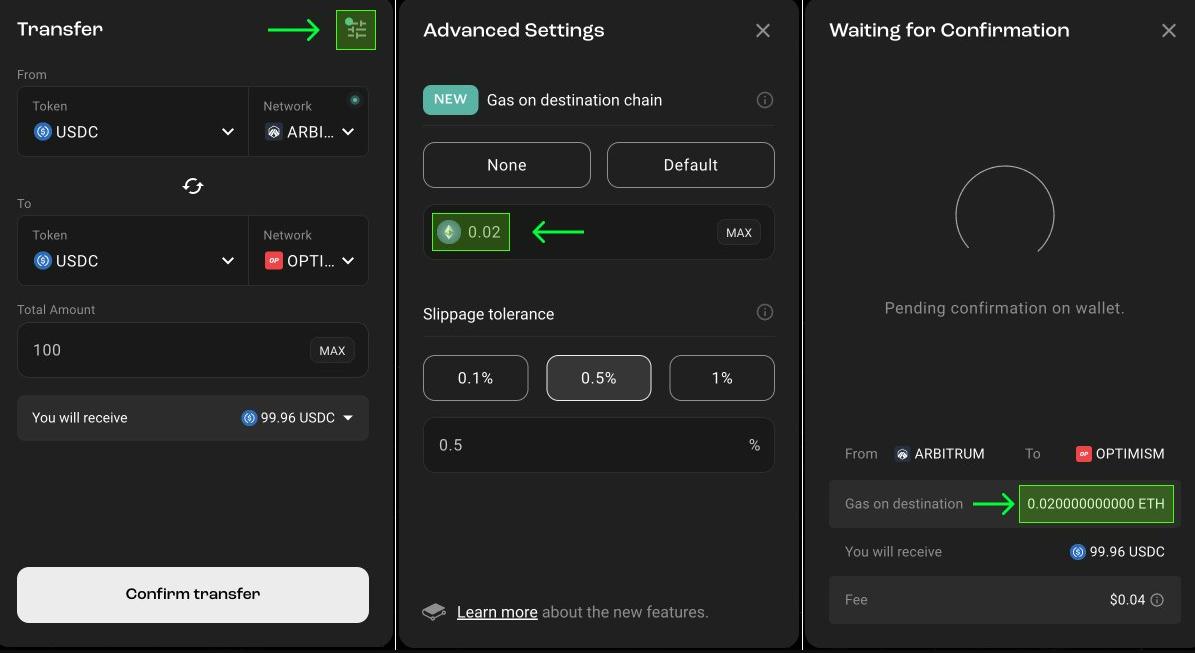Expand the You will receive details

(x=348, y=418)
